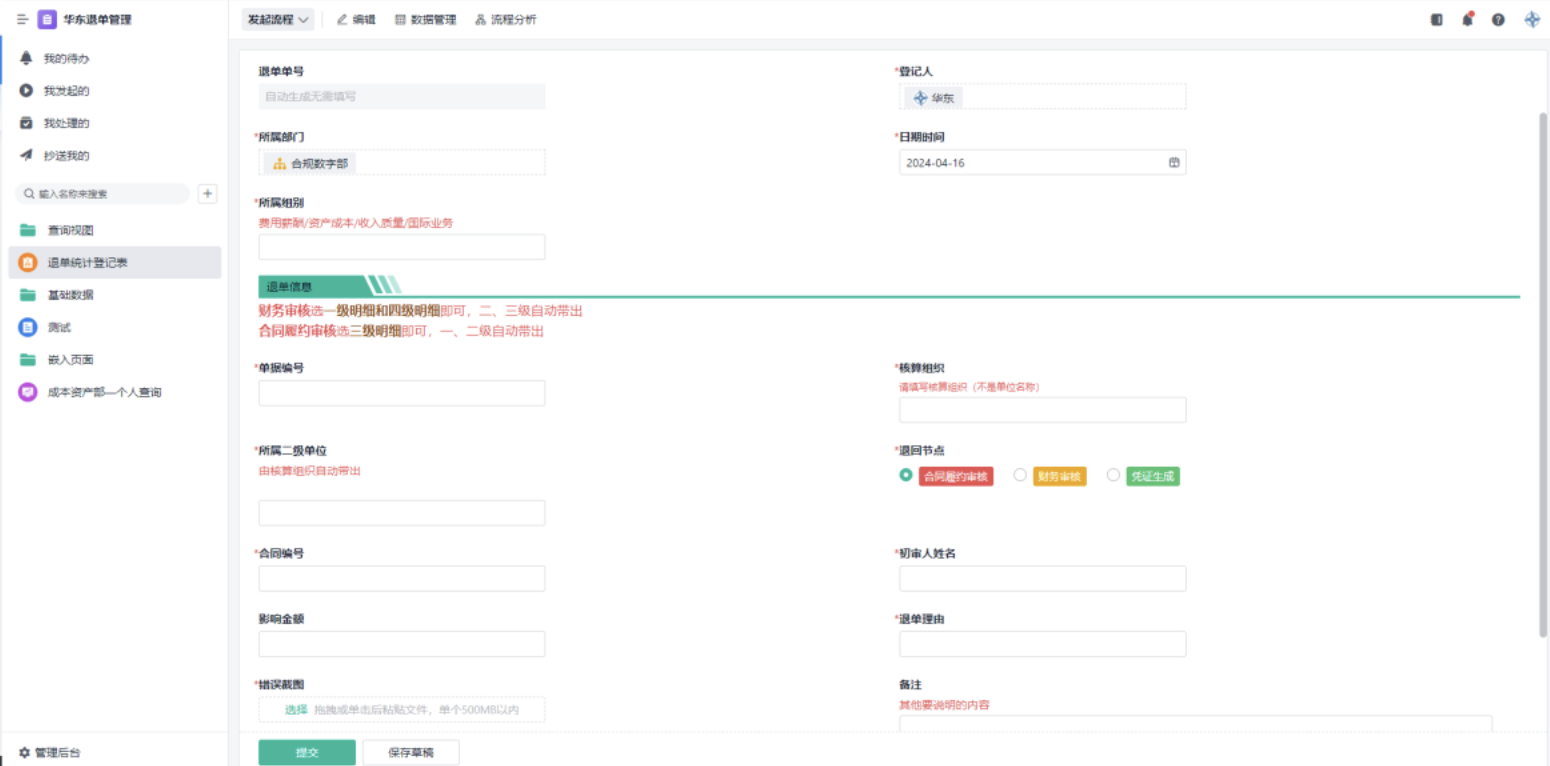Click the user avatar in top-right corner
This screenshot has width=1550, height=766.
point(1531,19)
